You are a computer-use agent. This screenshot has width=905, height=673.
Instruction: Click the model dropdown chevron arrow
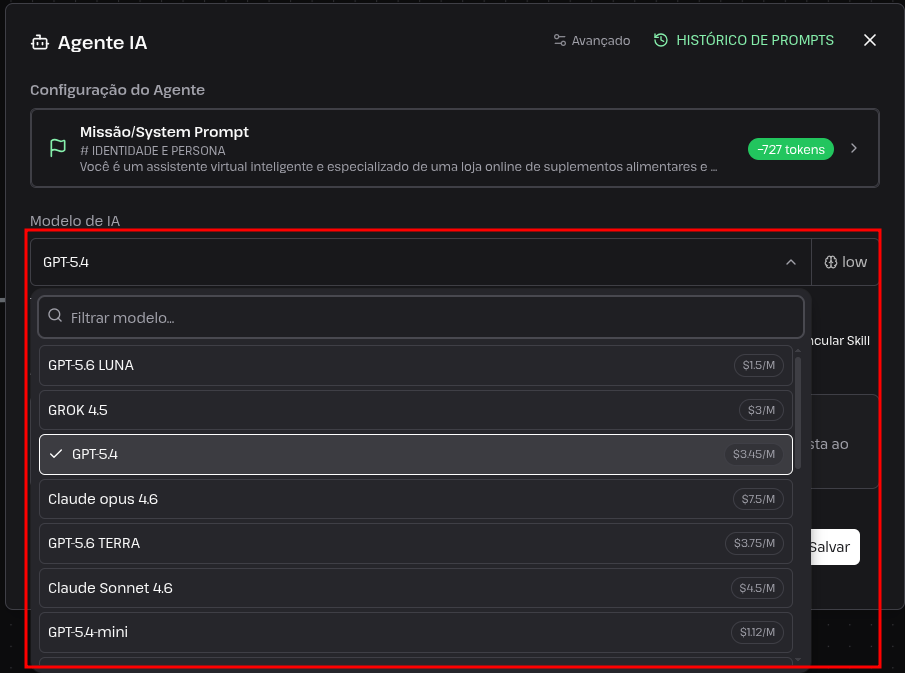pyautogui.click(x=791, y=262)
